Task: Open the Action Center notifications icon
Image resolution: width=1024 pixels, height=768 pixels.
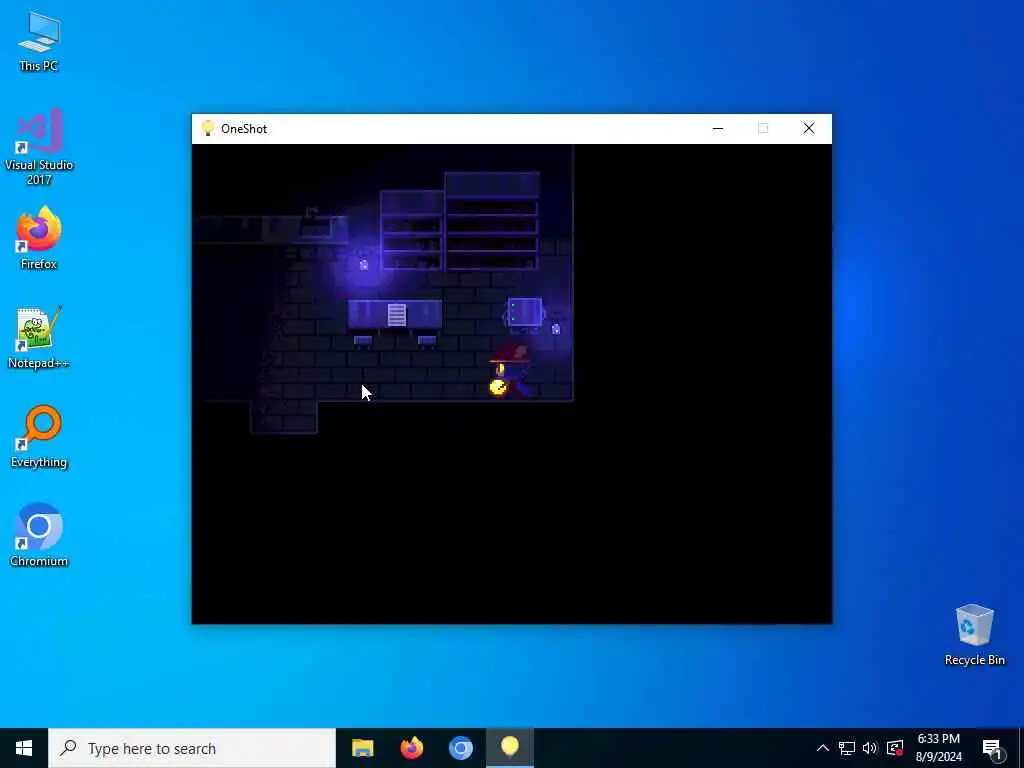Action: tap(992, 748)
